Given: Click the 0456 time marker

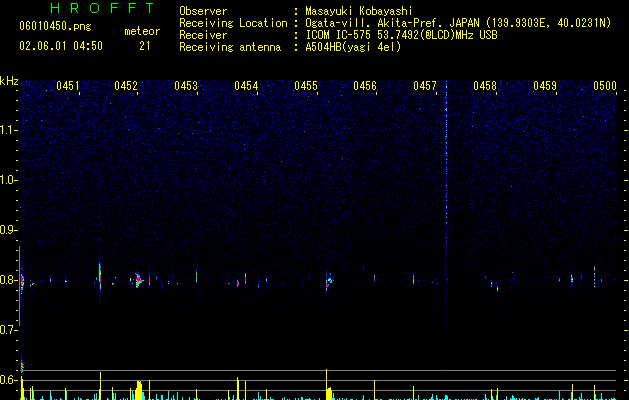Looking at the screenshot, I should 365,86.
